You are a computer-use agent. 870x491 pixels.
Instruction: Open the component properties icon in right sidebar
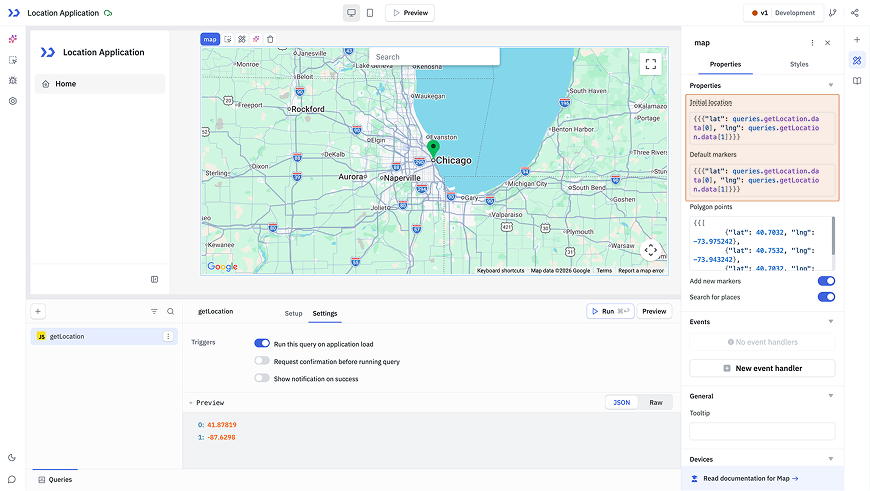[x=857, y=60]
